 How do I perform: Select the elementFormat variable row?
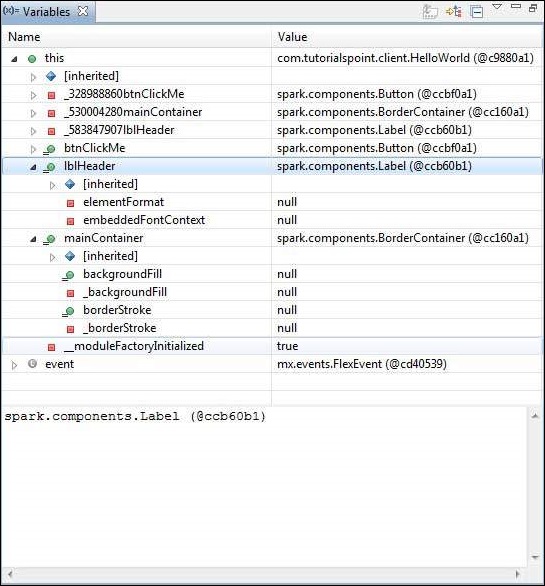click(272, 202)
